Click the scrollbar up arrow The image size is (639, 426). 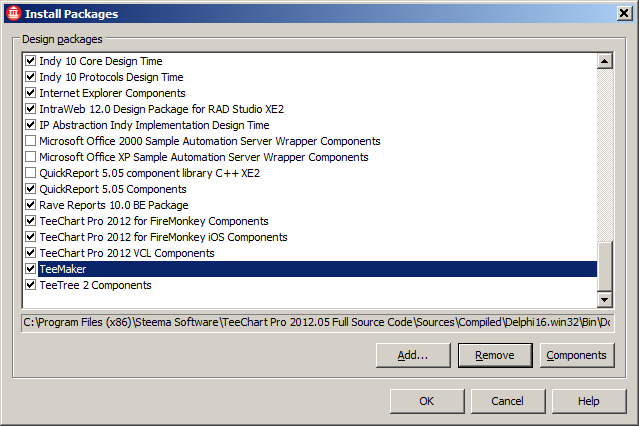coord(604,61)
